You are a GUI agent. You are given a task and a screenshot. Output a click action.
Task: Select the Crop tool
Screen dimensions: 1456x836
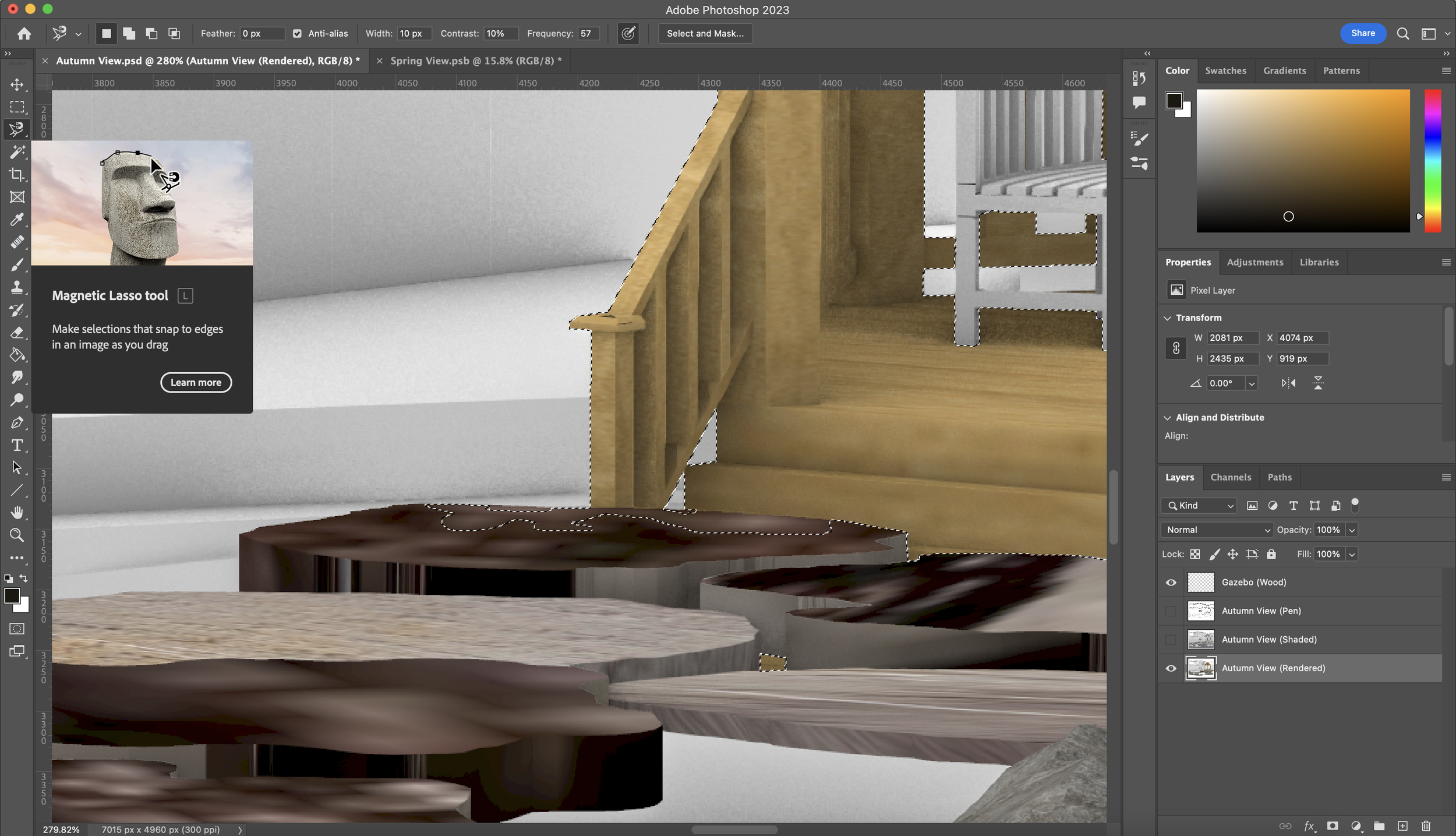point(17,175)
